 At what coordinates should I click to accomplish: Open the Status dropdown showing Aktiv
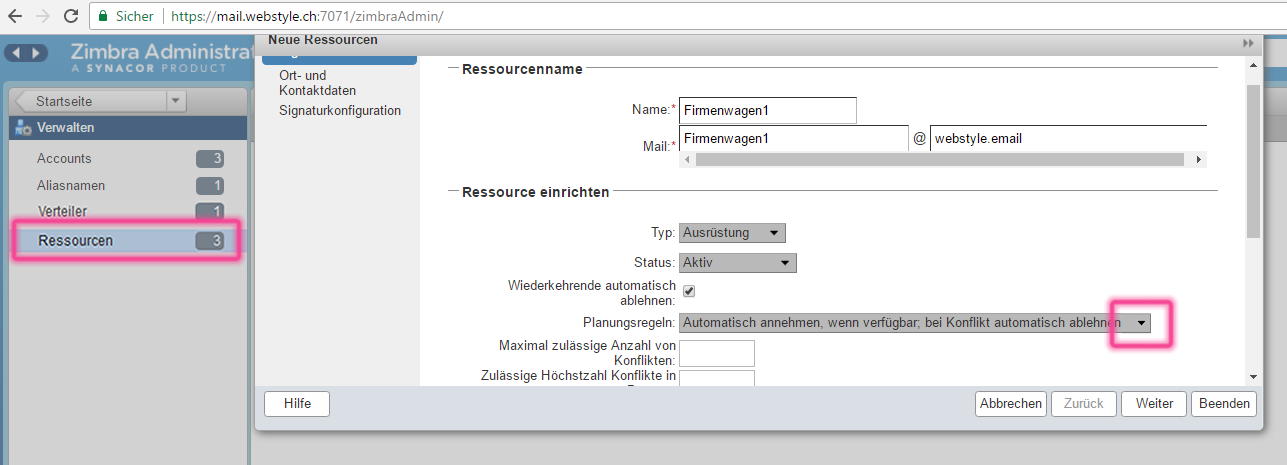[x=737, y=263]
